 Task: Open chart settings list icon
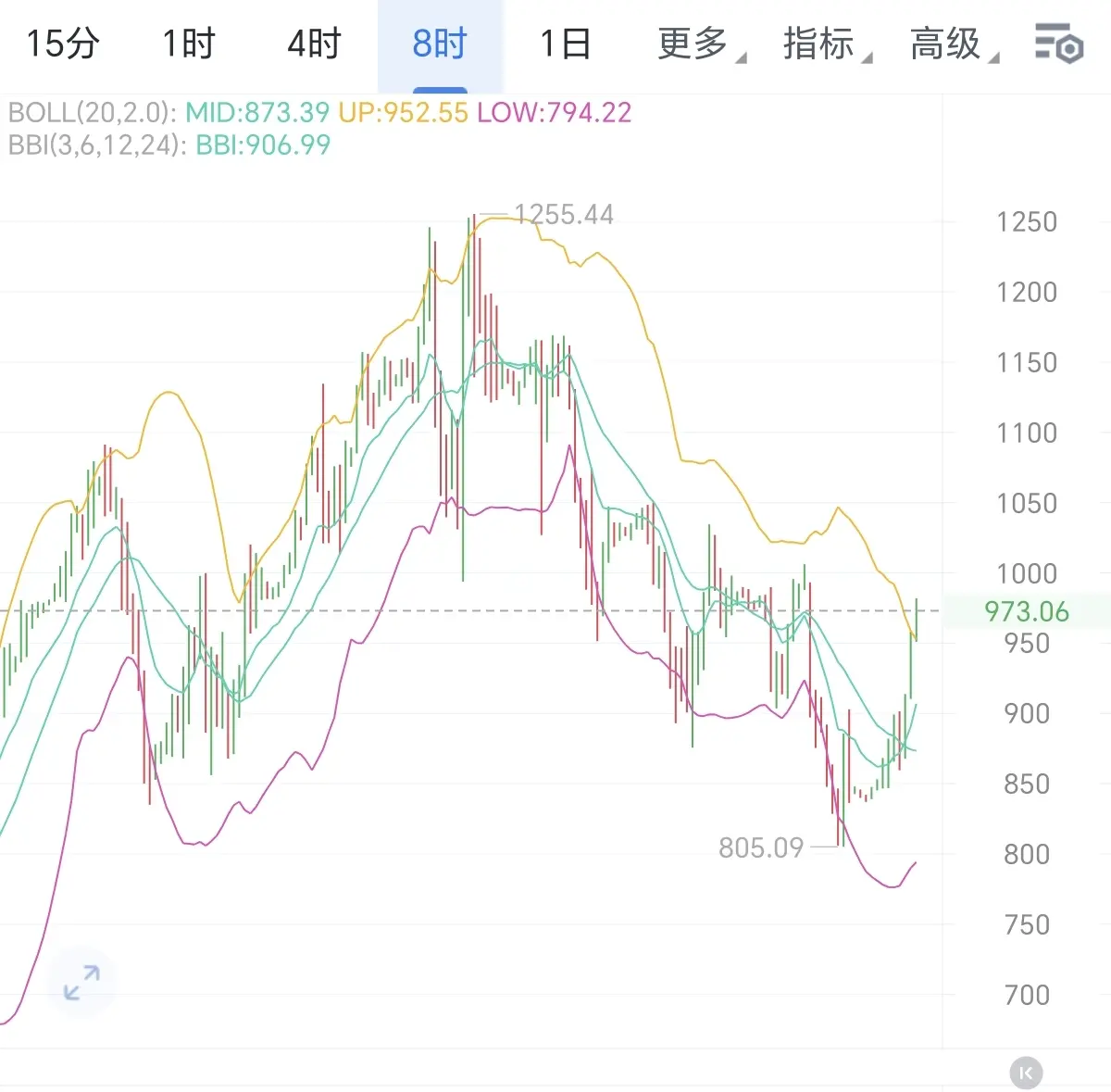tap(1058, 44)
